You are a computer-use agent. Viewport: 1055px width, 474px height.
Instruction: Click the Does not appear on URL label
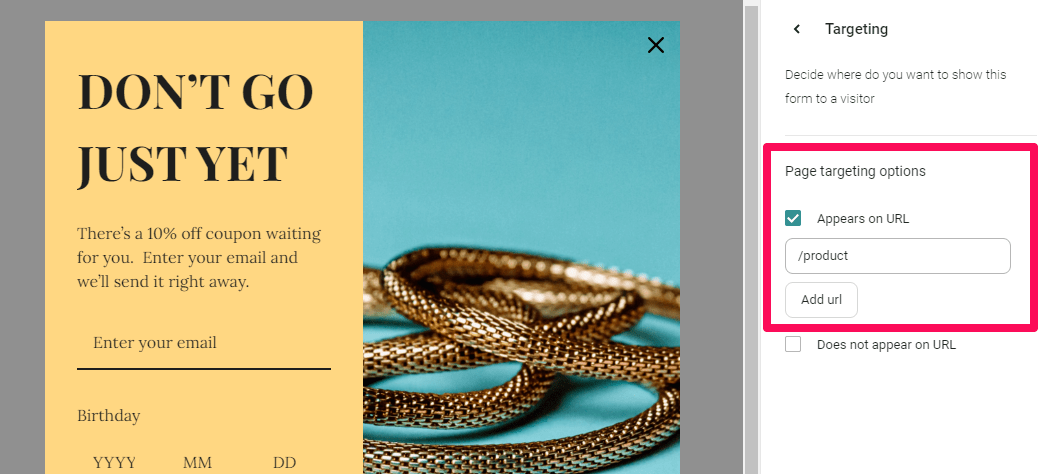[886, 345]
